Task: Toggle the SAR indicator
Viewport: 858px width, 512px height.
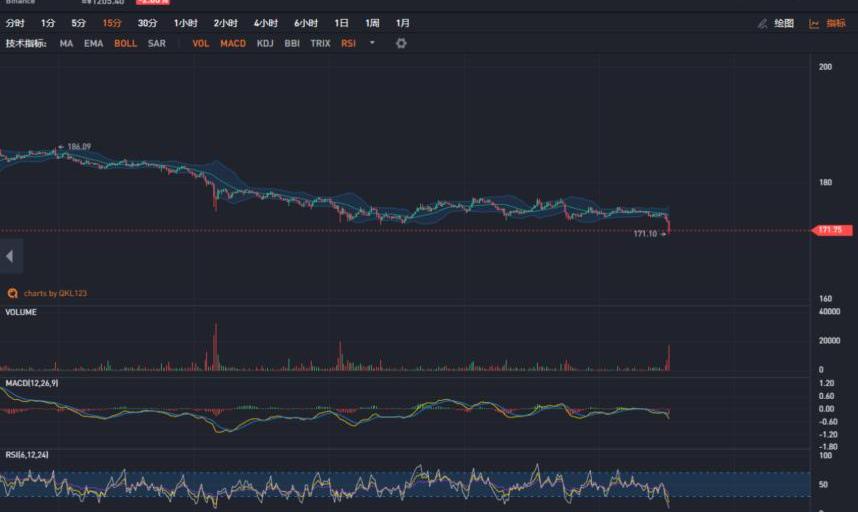Action: coord(156,43)
